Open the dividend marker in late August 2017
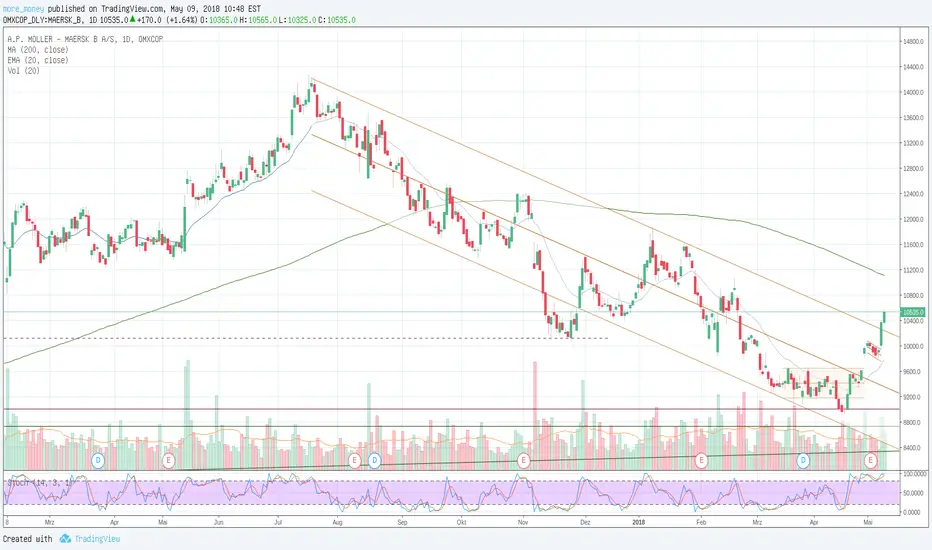 pos(374,460)
